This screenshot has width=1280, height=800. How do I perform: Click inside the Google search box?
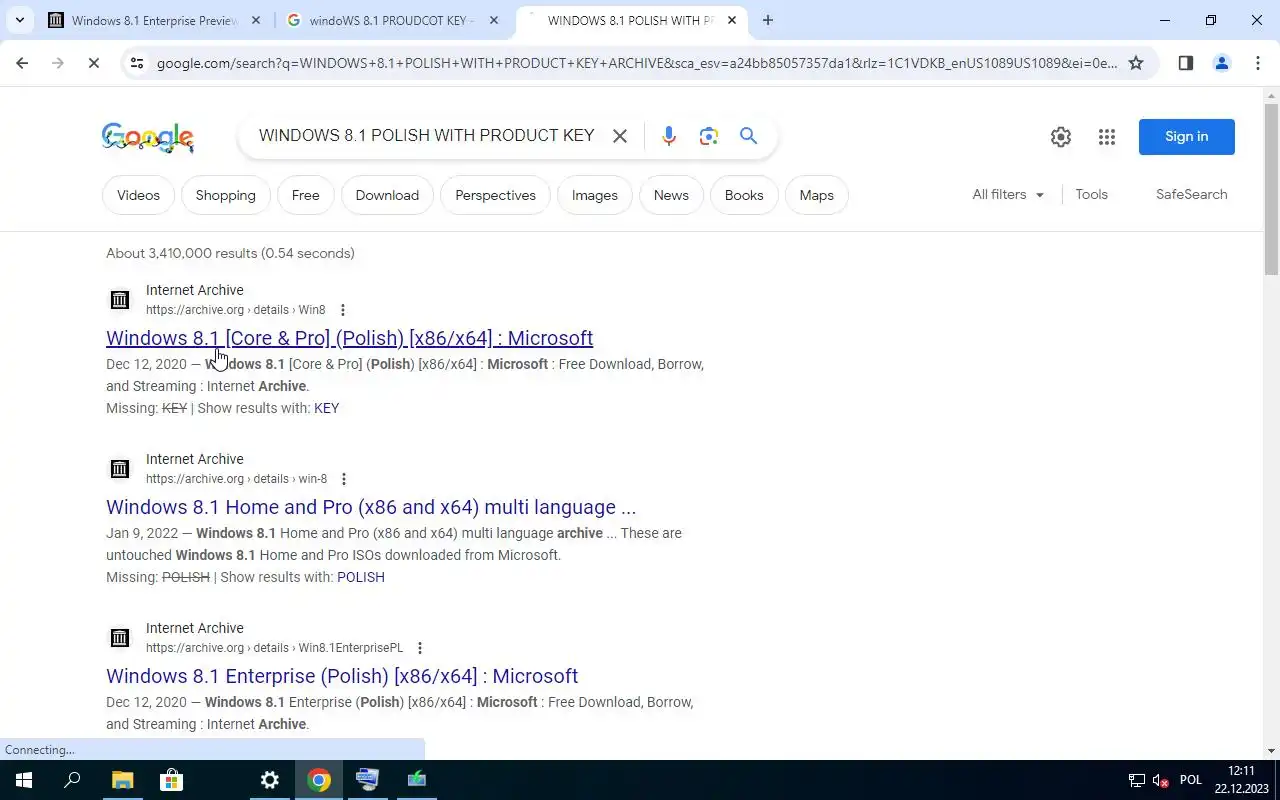(427, 136)
